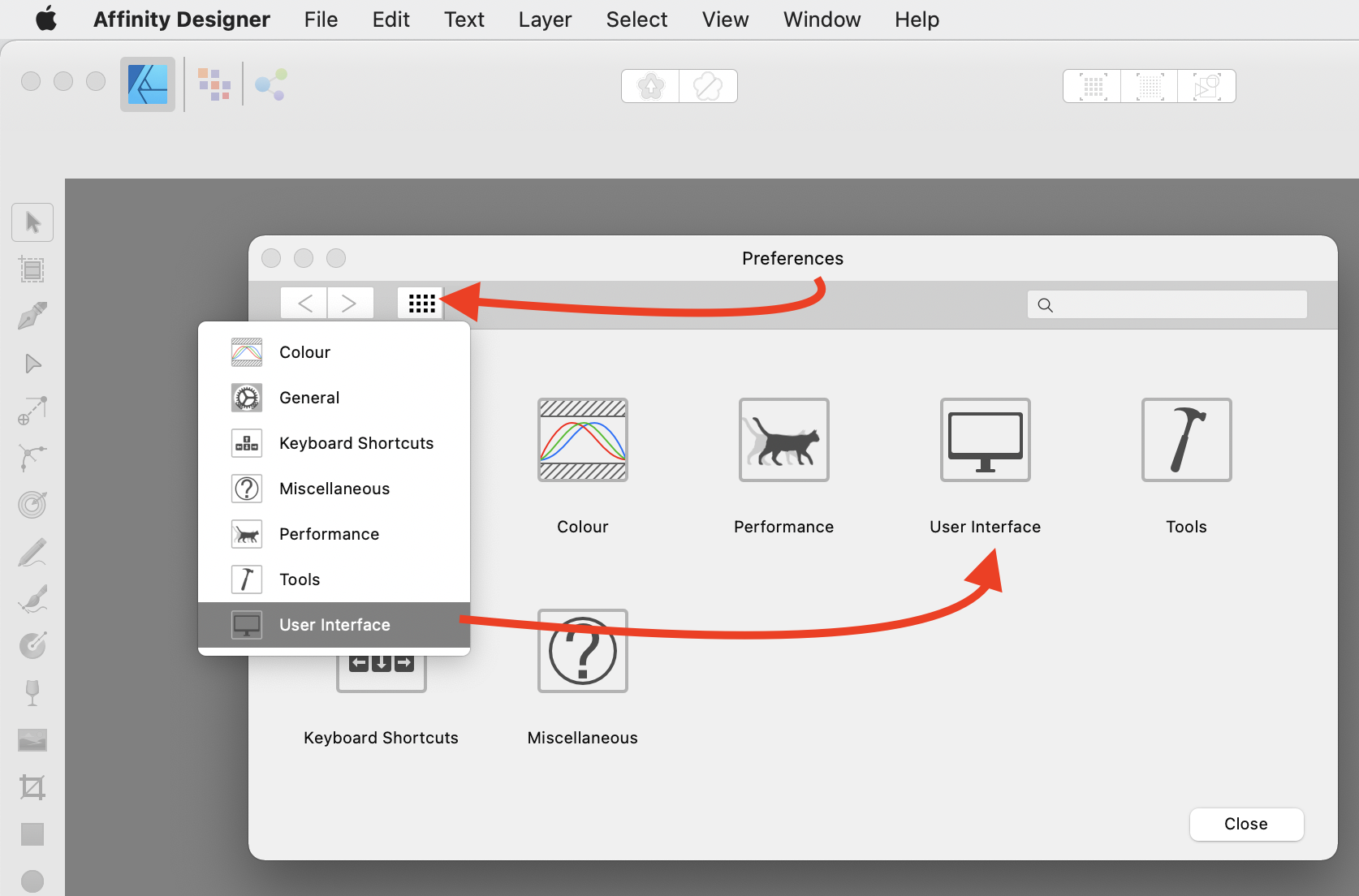Select the Point Transform tool
The width and height of the screenshot is (1359, 896).
[x=32, y=411]
